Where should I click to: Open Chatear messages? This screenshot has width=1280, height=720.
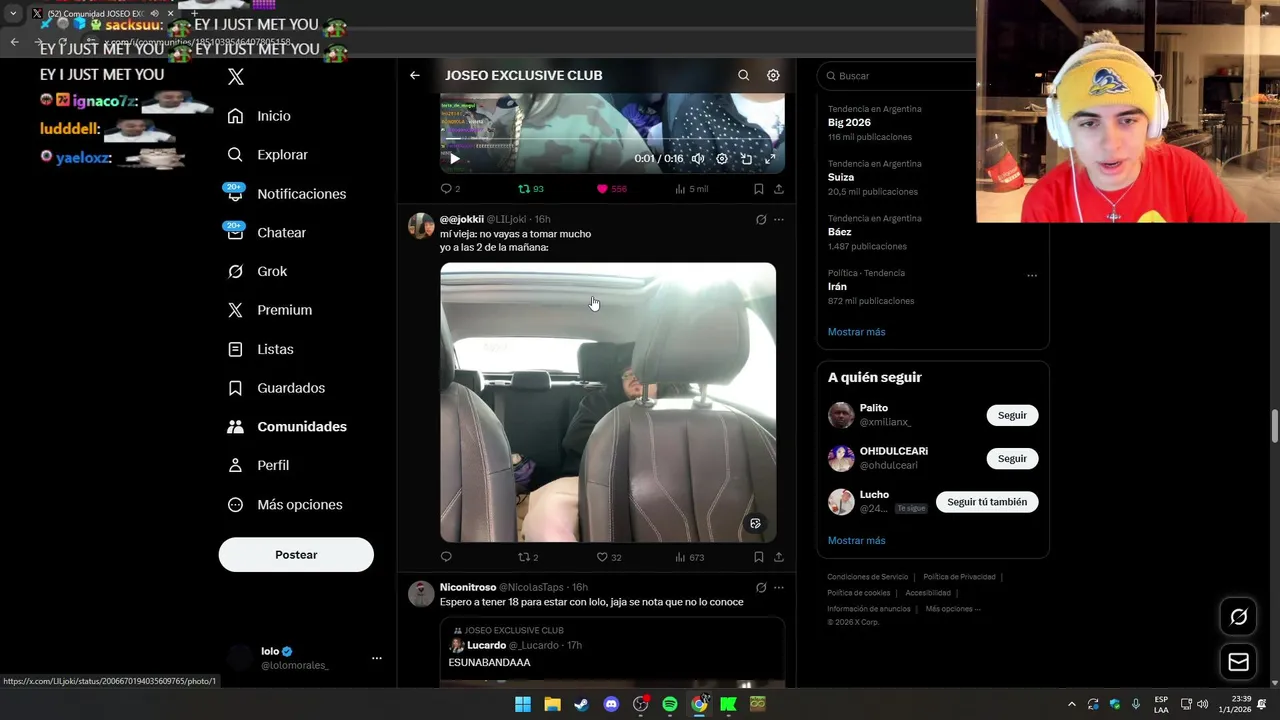pos(266,232)
